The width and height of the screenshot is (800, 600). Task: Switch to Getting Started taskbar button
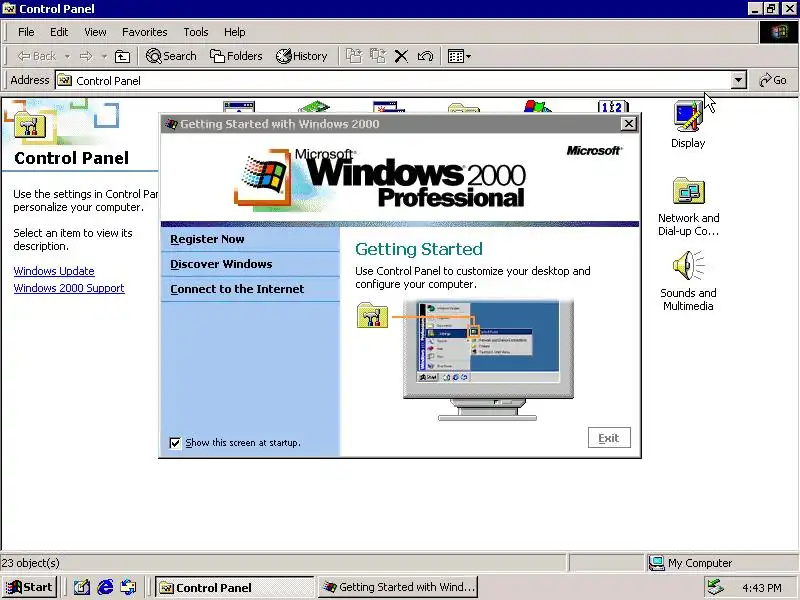pyautogui.click(x=399, y=587)
